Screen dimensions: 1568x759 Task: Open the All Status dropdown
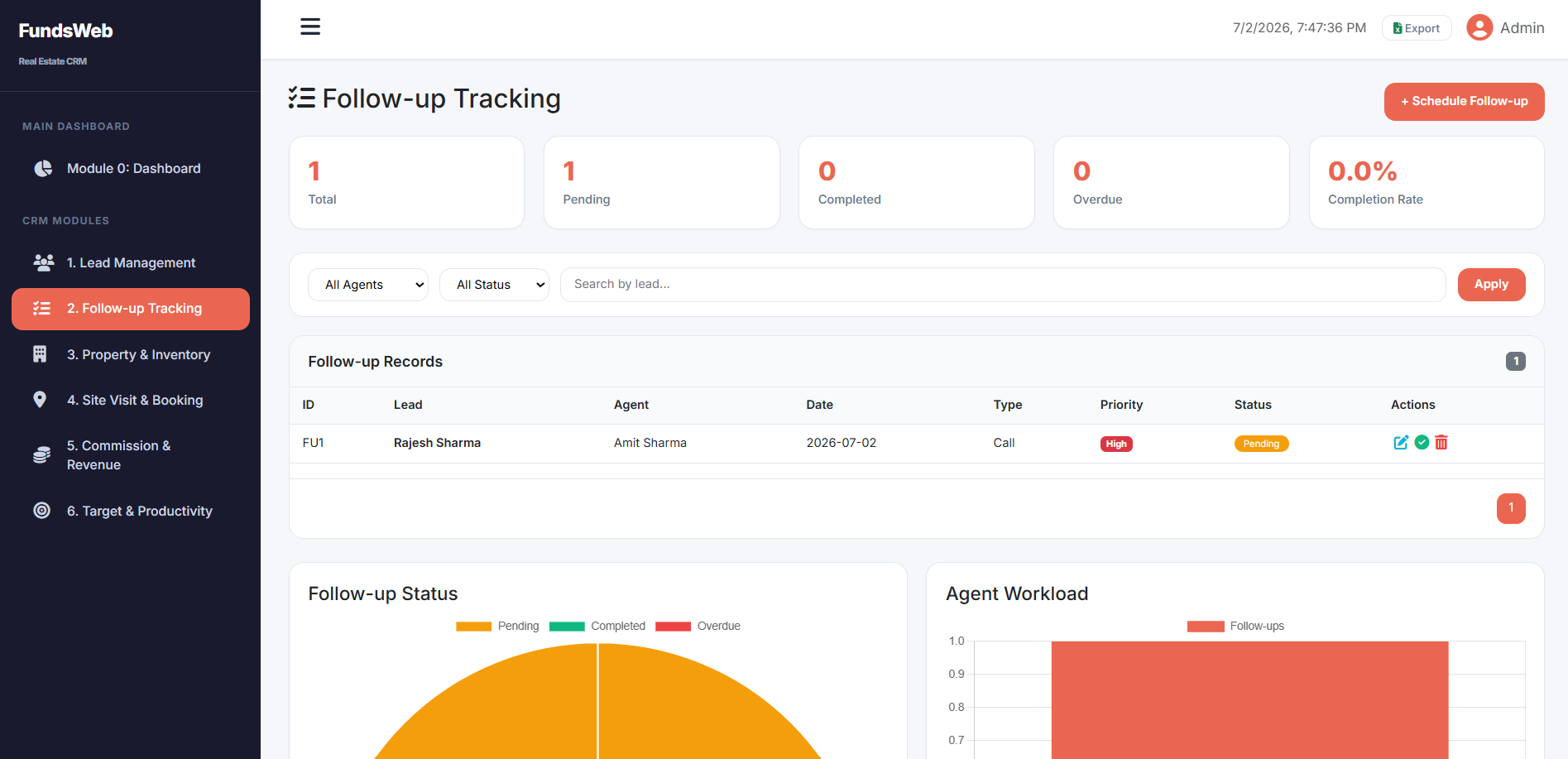tap(494, 285)
